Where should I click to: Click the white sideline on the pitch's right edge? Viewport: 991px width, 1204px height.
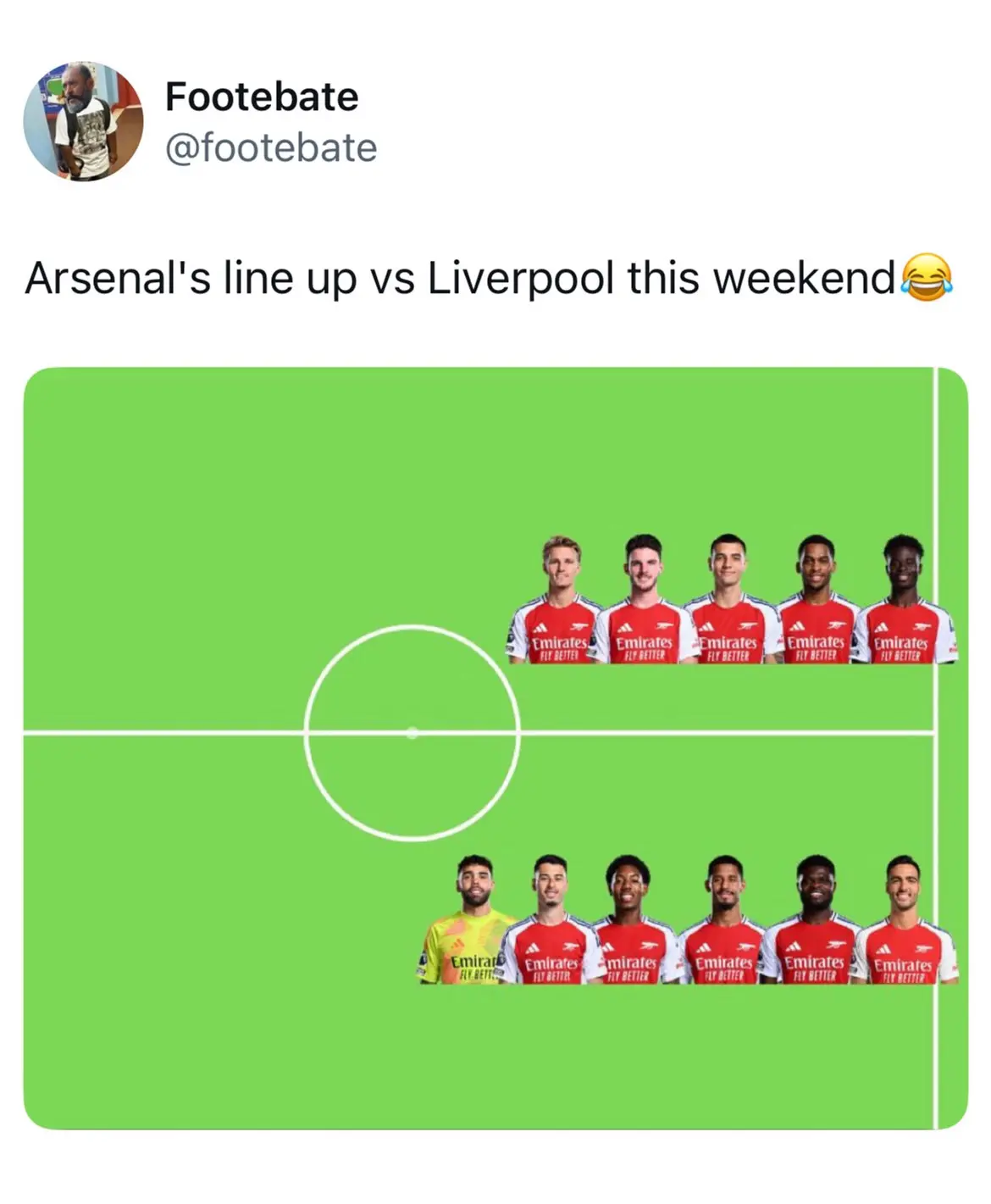tap(937, 748)
